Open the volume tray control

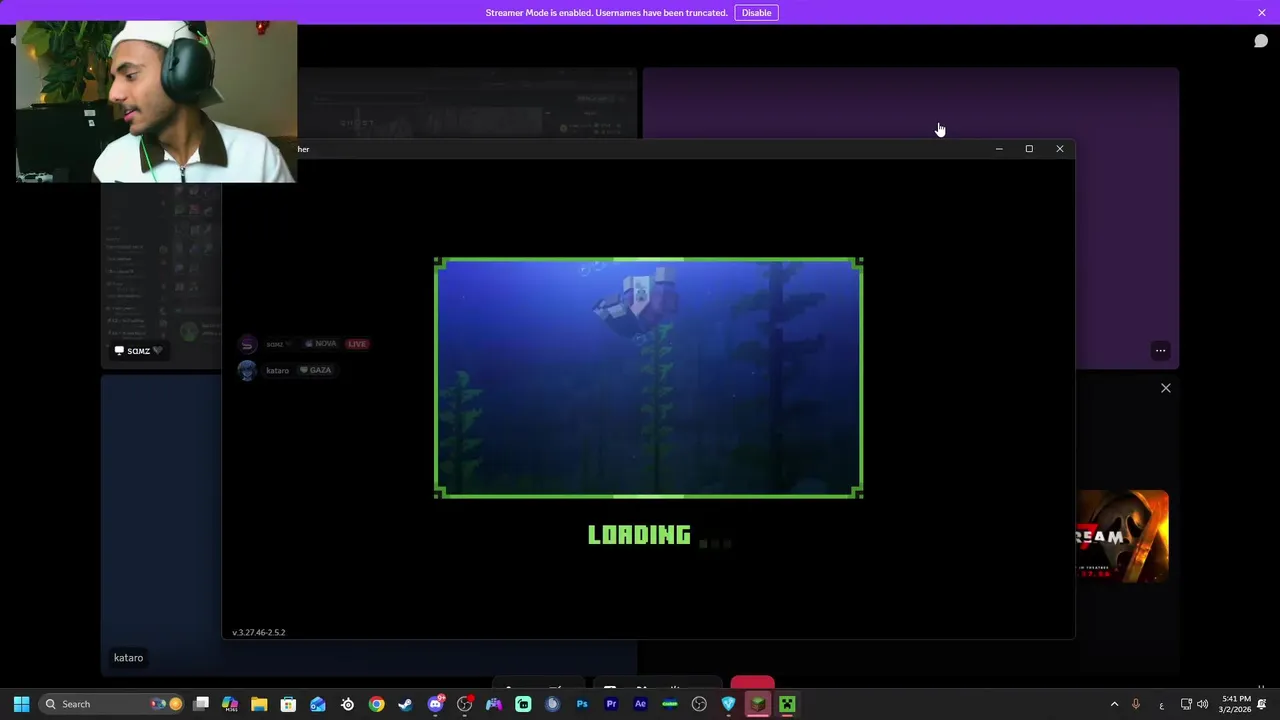click(1202, 704)
